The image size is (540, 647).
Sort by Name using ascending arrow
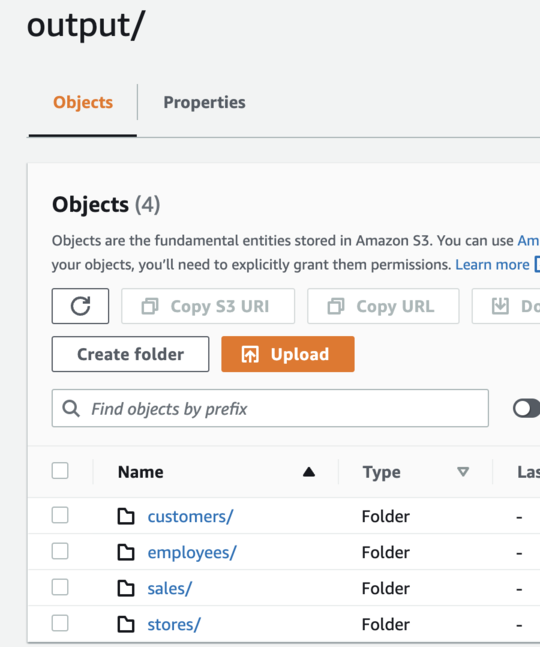(x=309, y=472)
